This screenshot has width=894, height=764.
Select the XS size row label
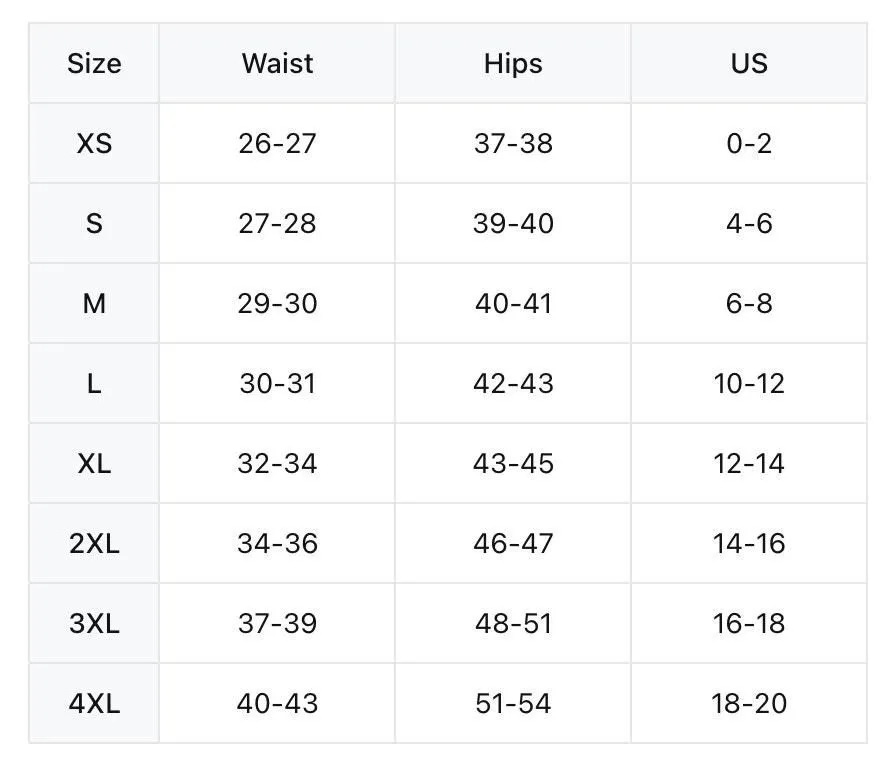94,143
